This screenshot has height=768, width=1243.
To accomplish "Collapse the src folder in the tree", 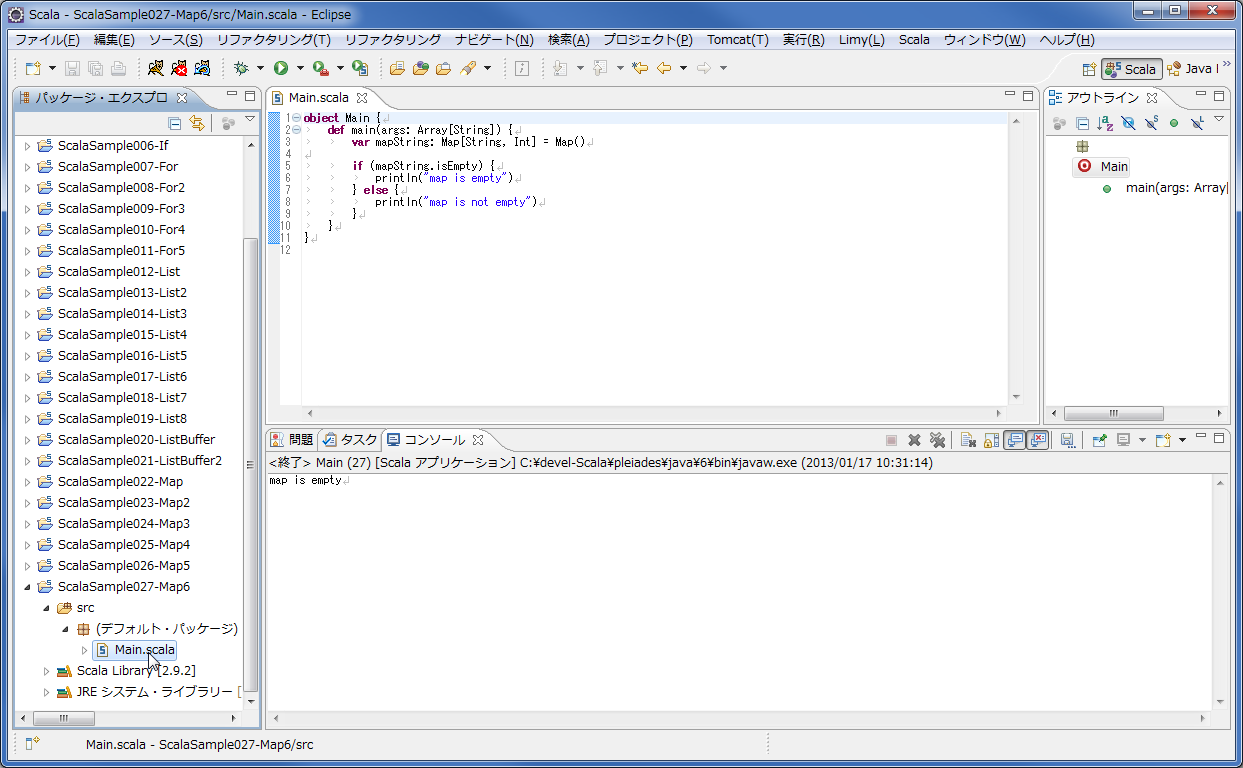I will [45, 608].
